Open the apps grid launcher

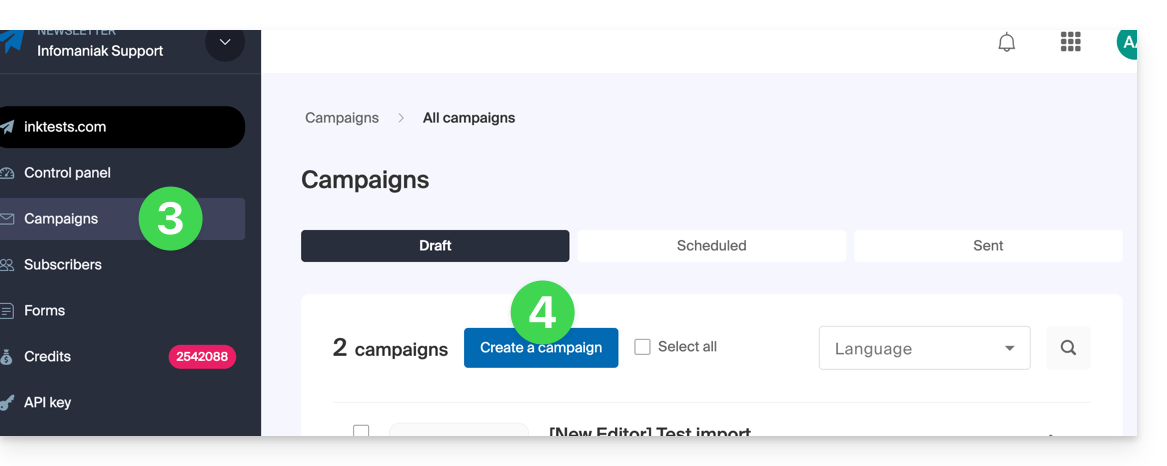click(x=1070, y=42)
